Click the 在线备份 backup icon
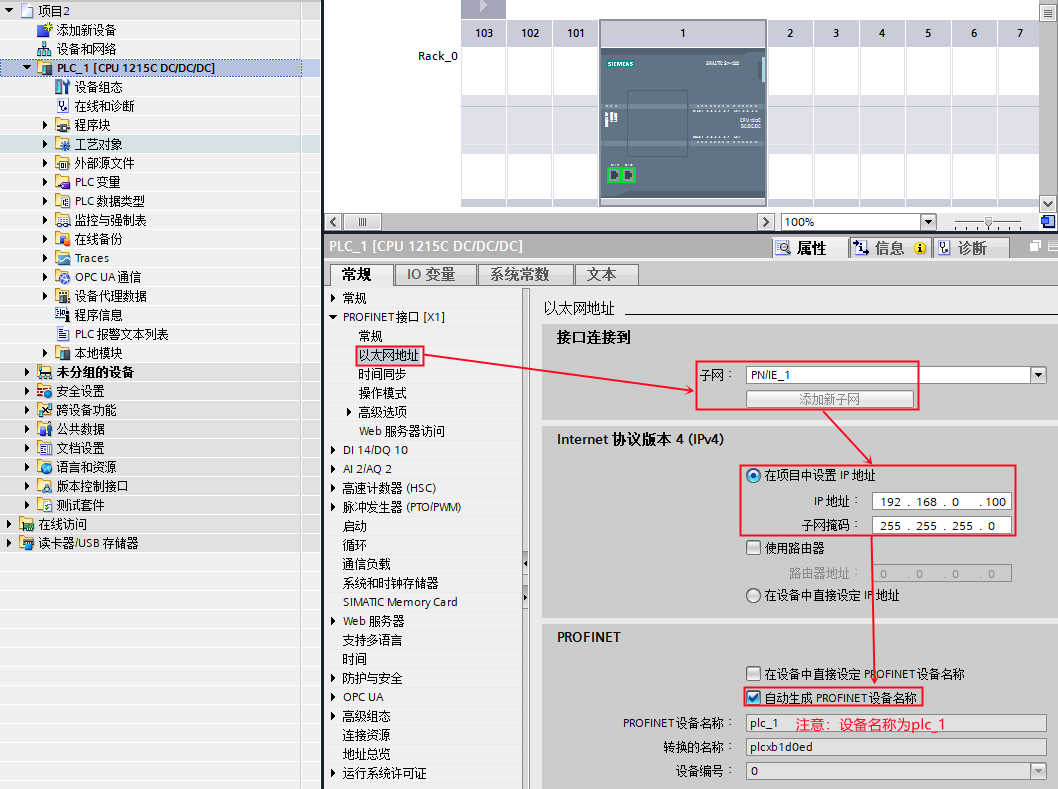The width and height of the screenshot is (1058, 789). click(x=62, y=239)
